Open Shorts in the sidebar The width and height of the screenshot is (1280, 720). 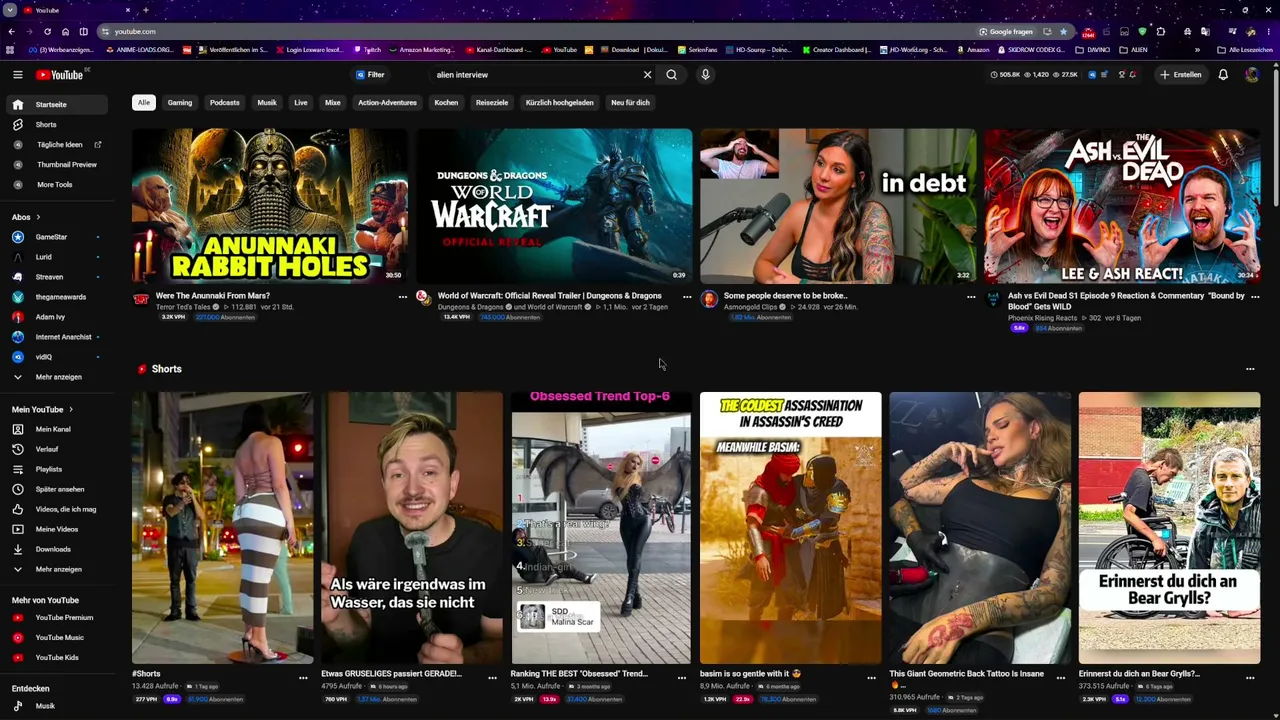pyautogui.click(x=57, y=125)
